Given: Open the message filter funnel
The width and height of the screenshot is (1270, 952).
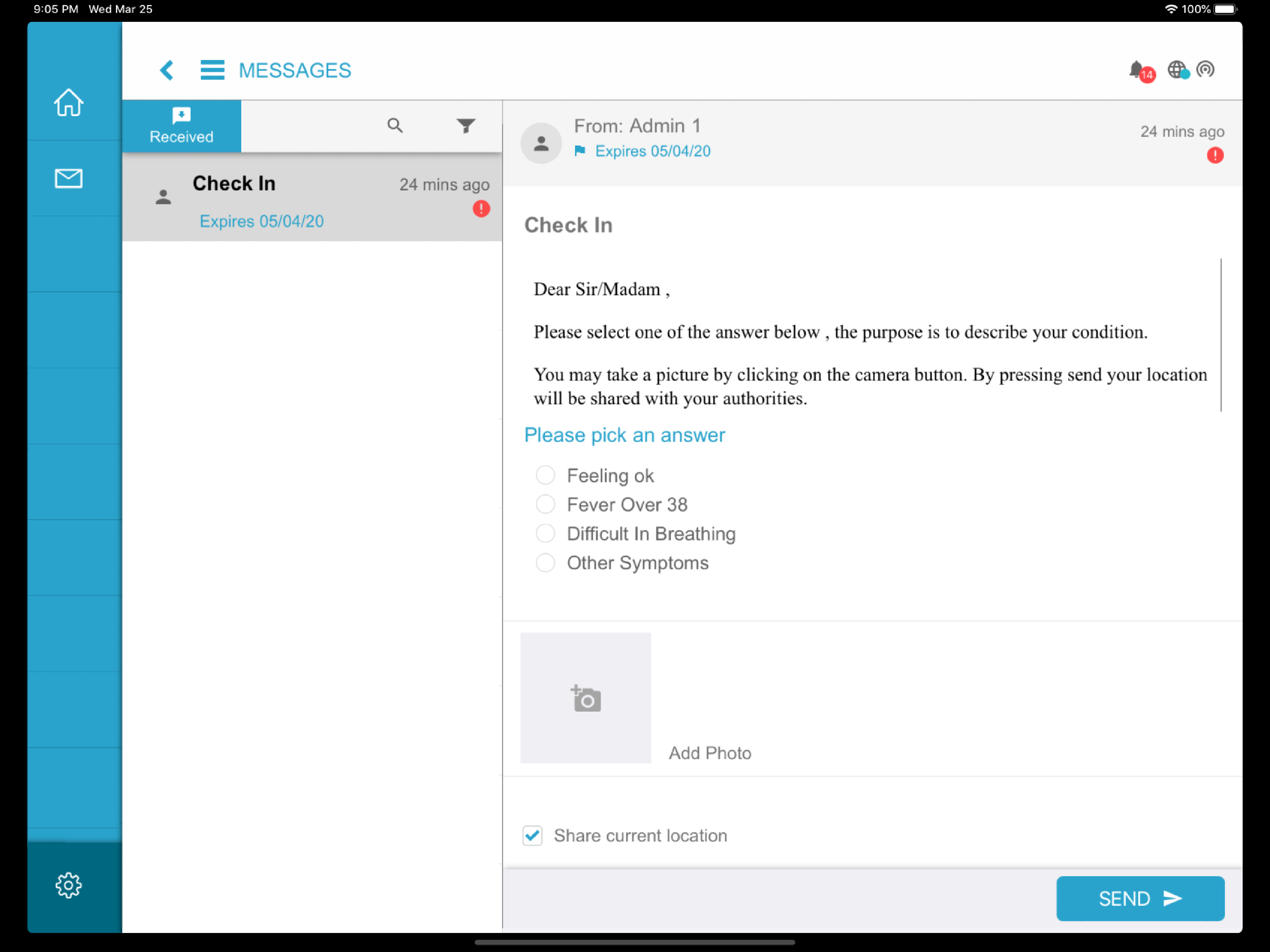Looking at the screenshot, I should click(x=466, y=125).
